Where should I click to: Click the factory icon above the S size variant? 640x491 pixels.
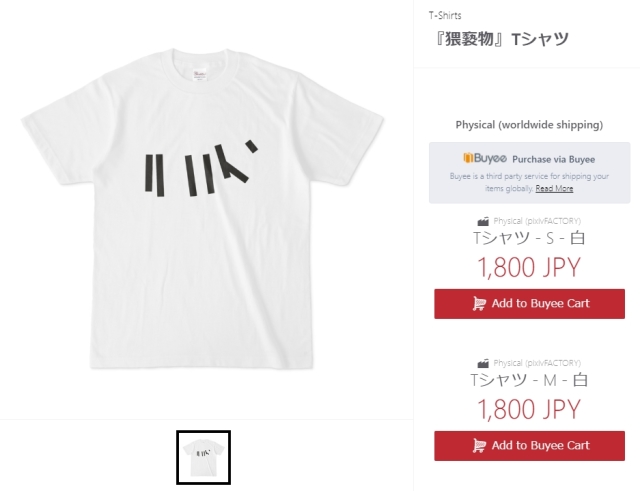pos(483,221)
